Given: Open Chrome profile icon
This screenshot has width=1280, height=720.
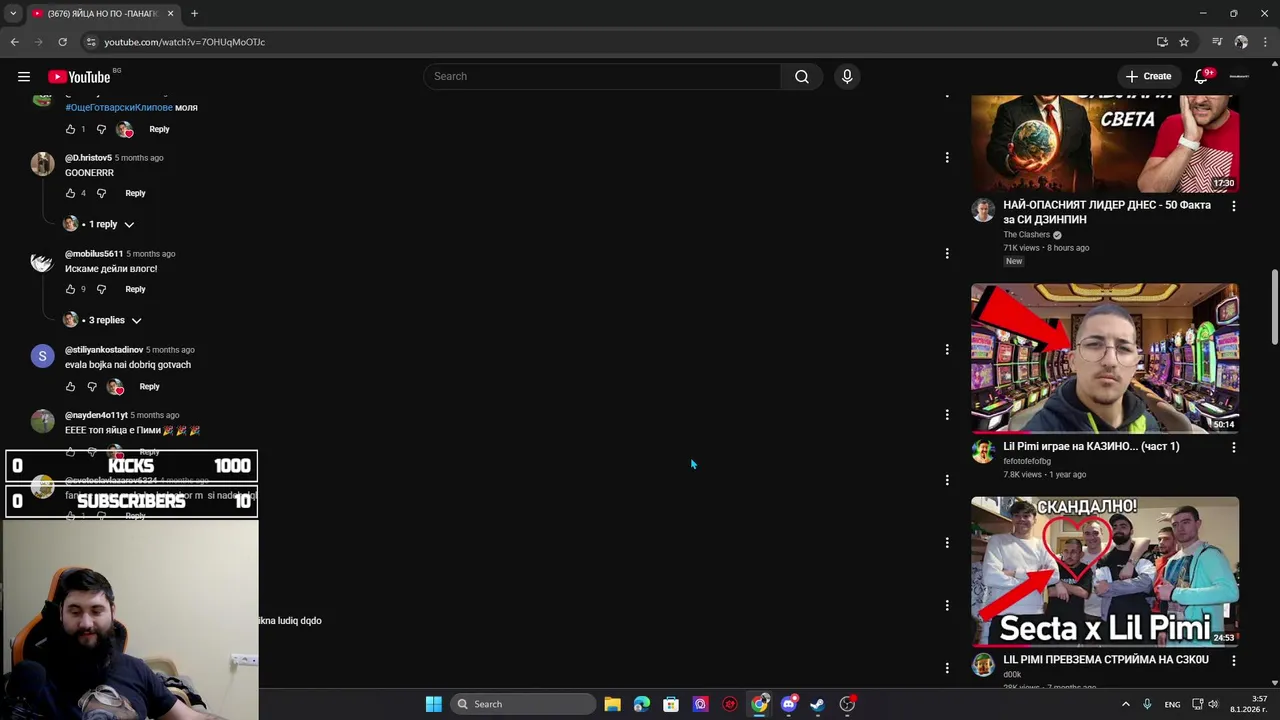Looking at the screenshot, I should pos(1241,42).
